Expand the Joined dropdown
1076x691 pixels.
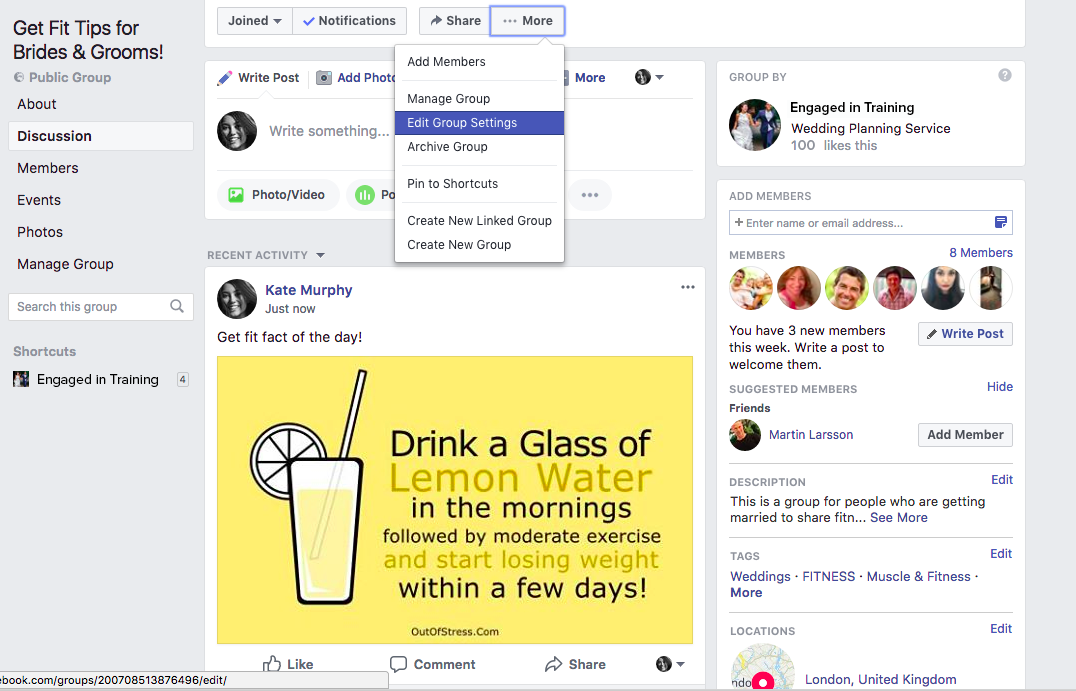pyautogui.click(x=255, y=21)
